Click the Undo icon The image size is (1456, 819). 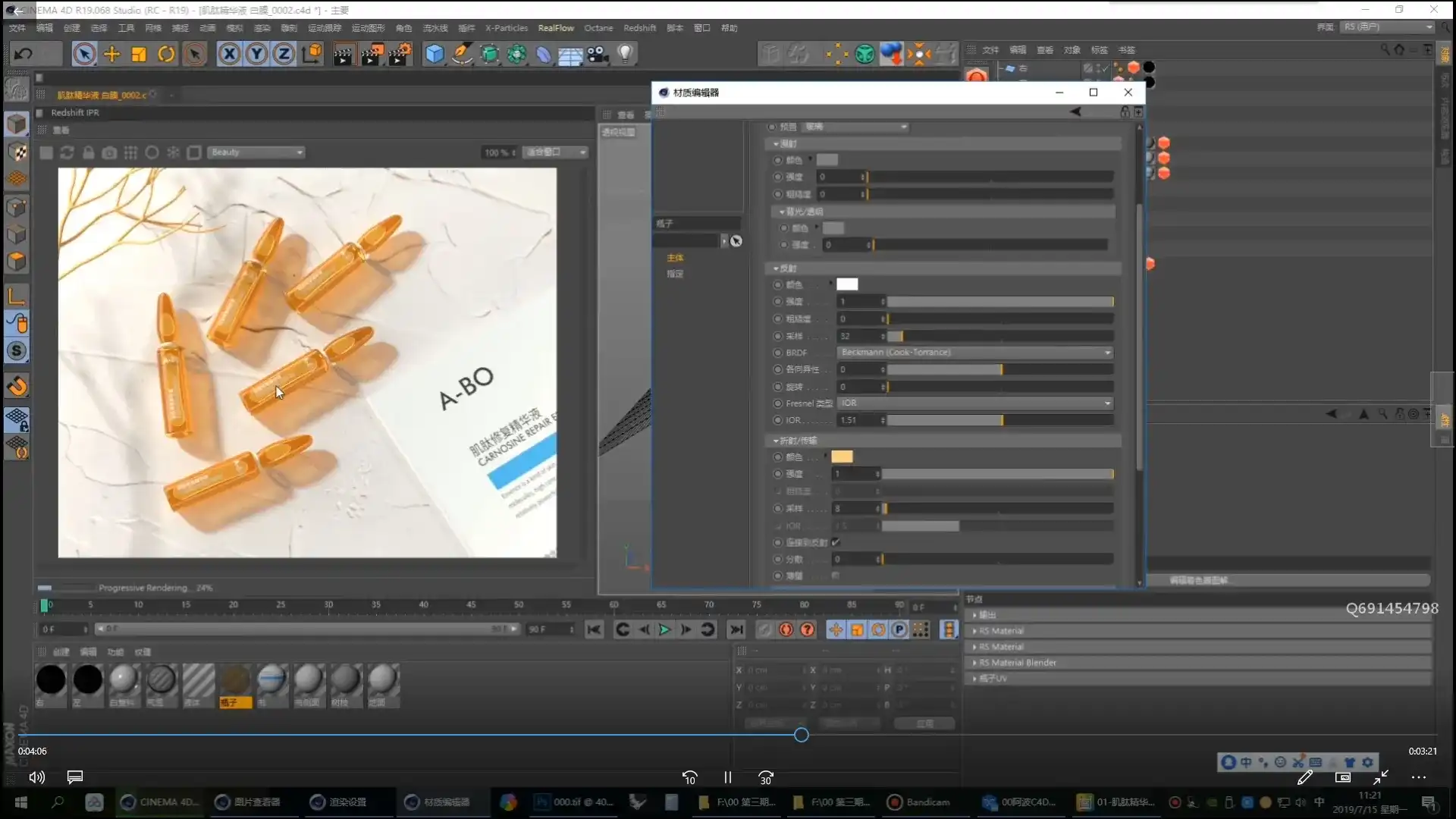[x=23, y=53]
